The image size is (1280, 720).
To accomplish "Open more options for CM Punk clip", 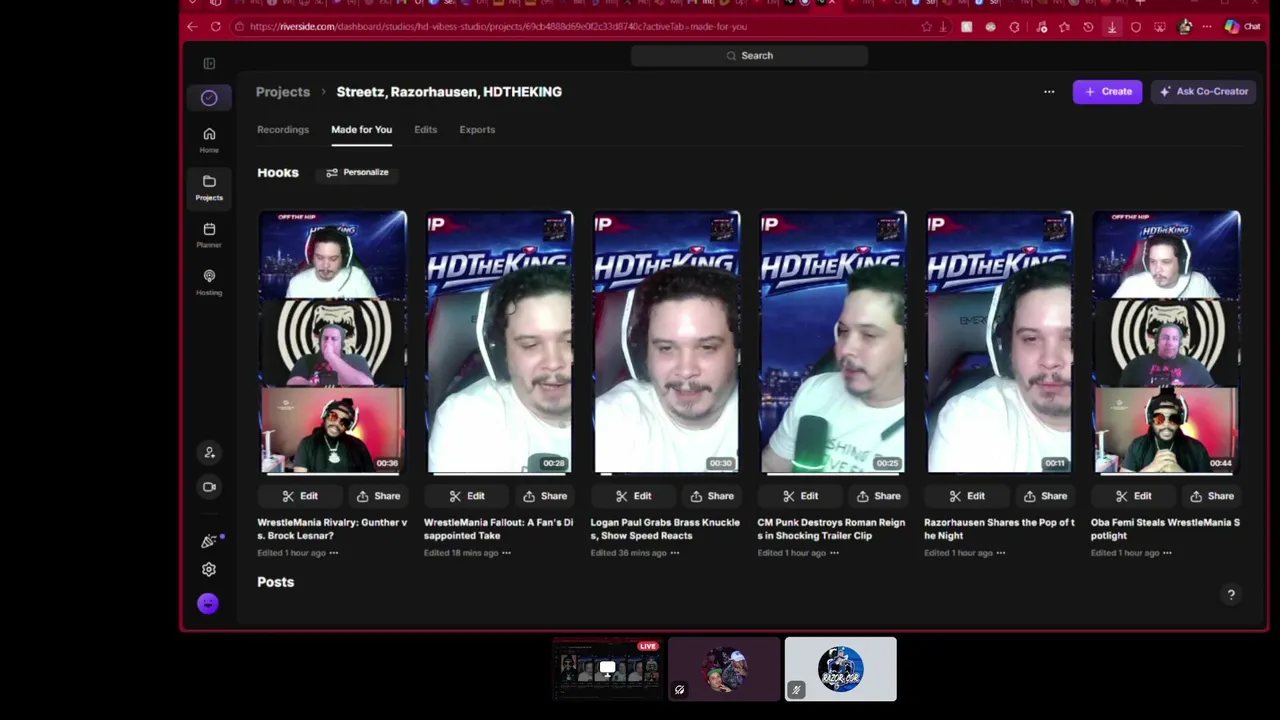I will [834, 553].
